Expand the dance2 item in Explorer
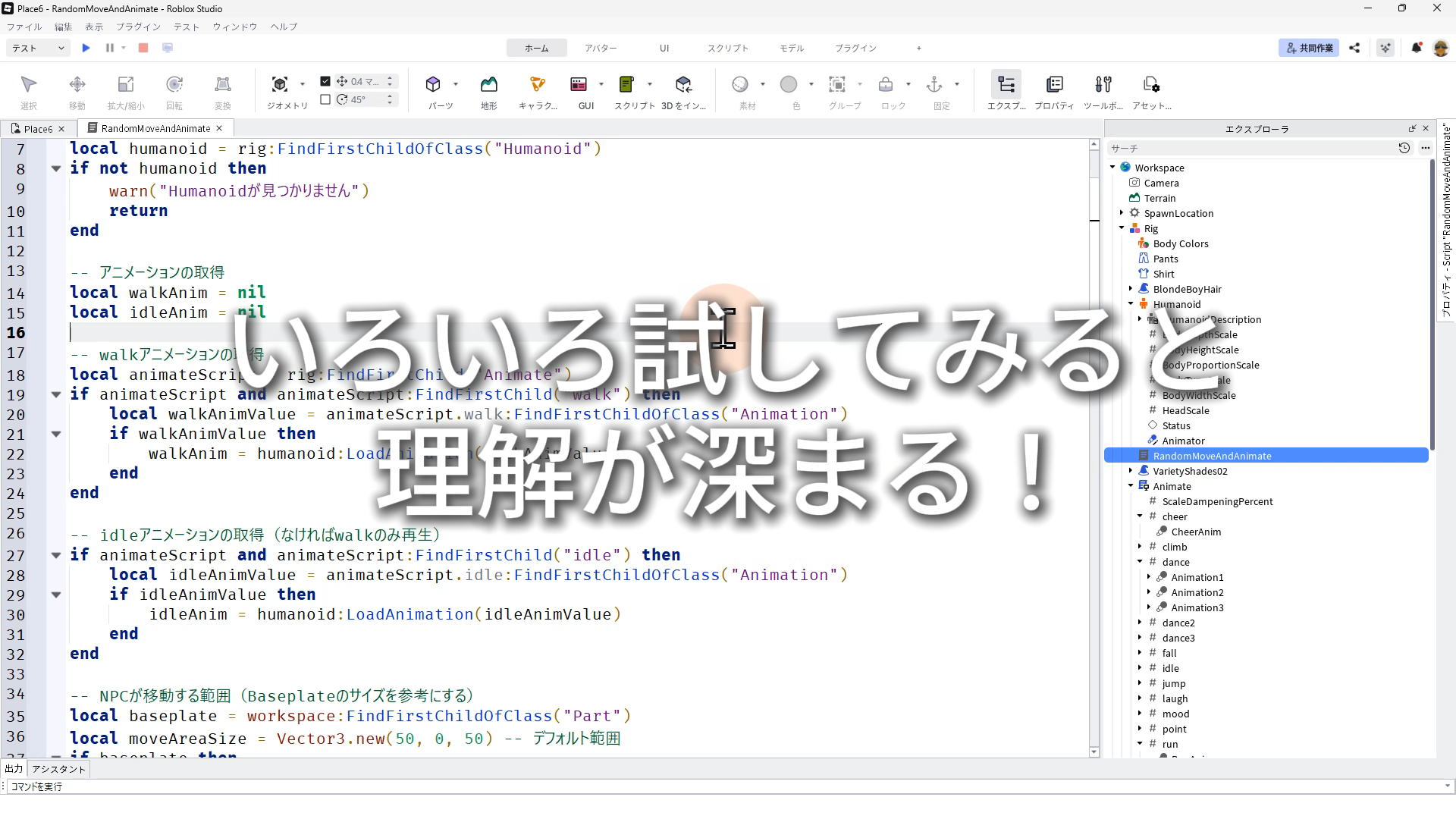Viewport: 1456px width, 819px height. [1140, 623]
